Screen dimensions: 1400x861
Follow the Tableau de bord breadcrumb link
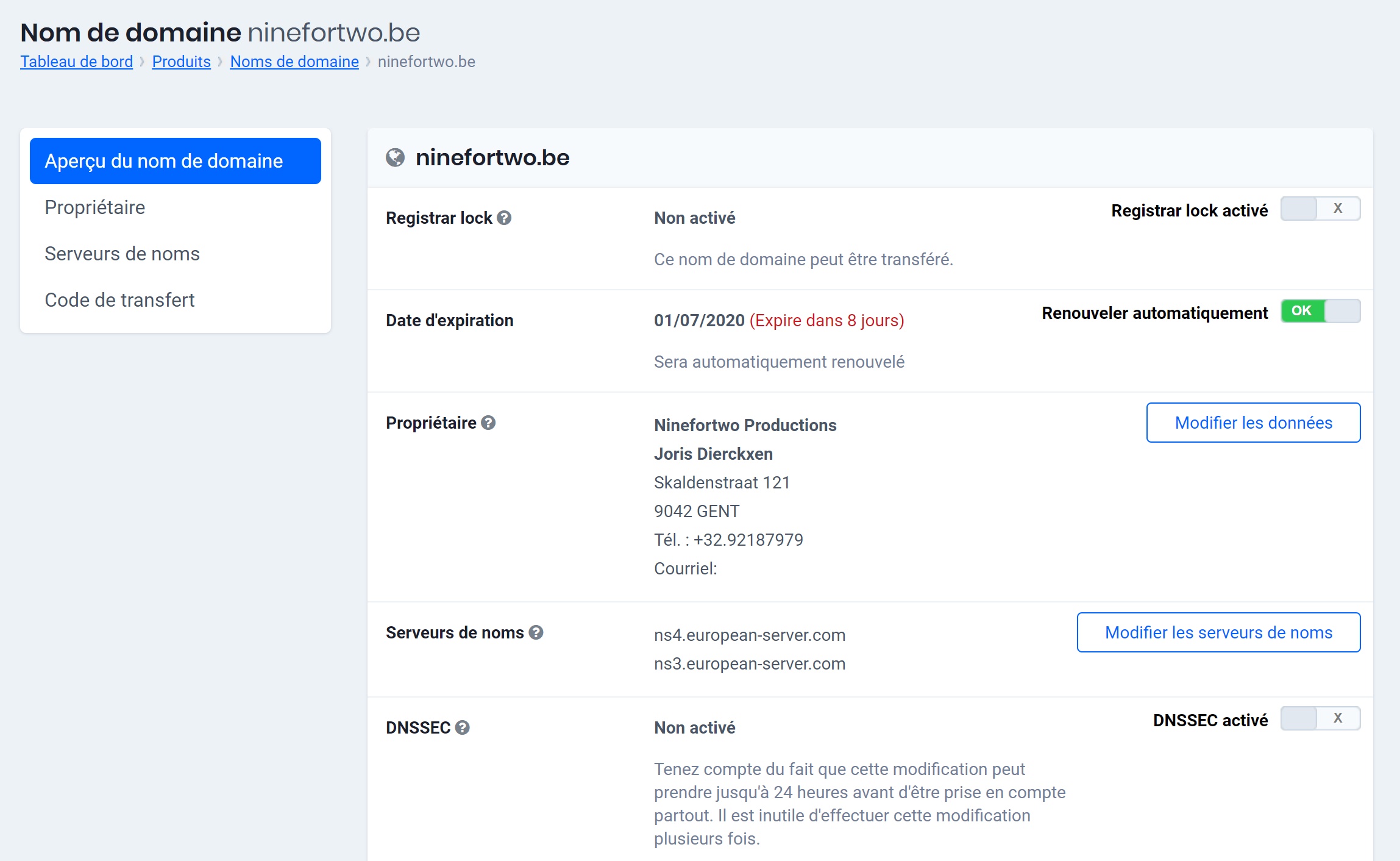[76, 62]
